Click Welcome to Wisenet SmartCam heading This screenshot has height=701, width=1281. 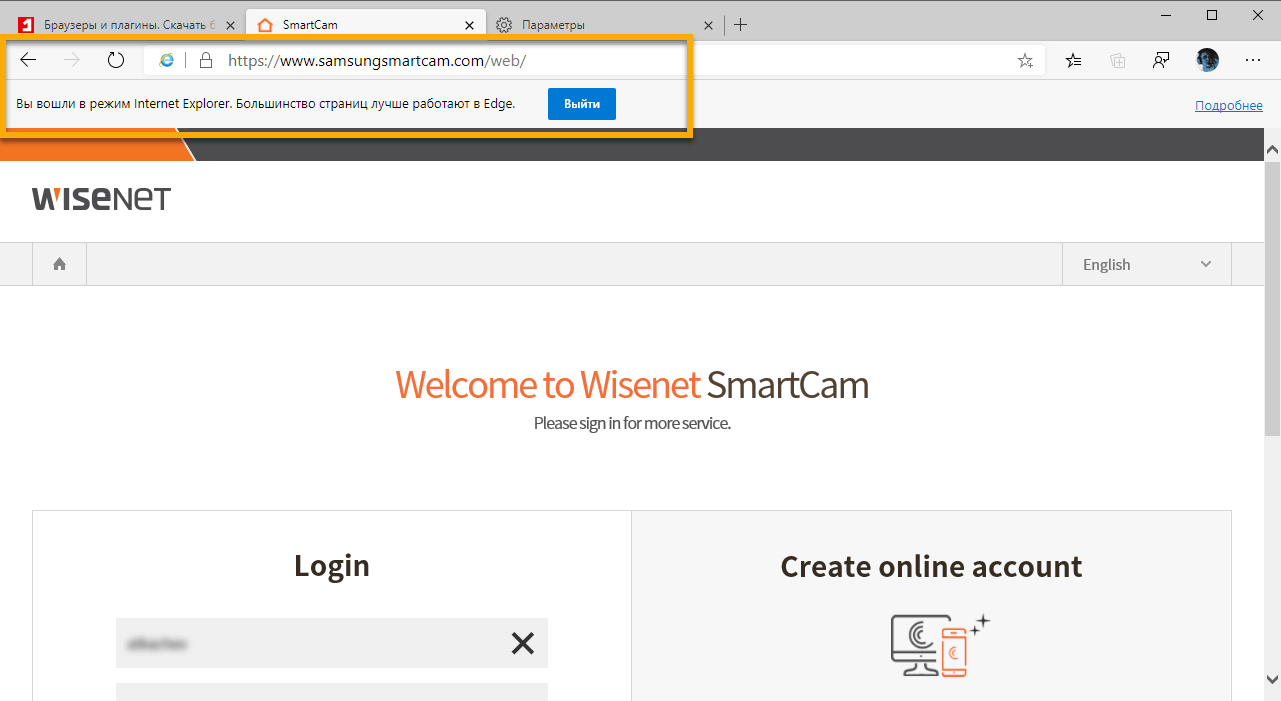coord(632,385)
